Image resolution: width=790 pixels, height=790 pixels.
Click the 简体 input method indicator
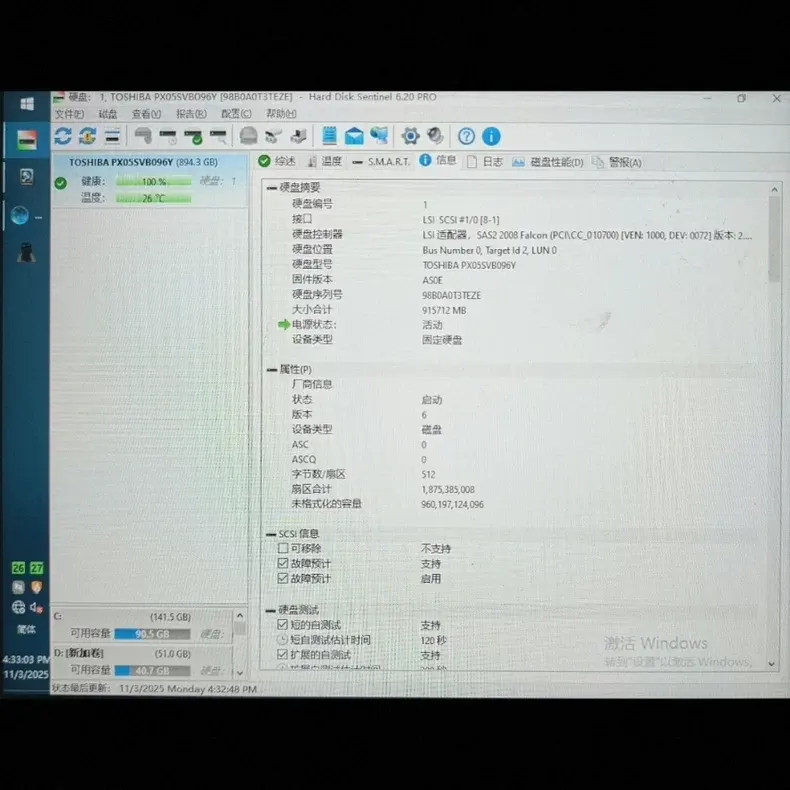pos(26,629)
